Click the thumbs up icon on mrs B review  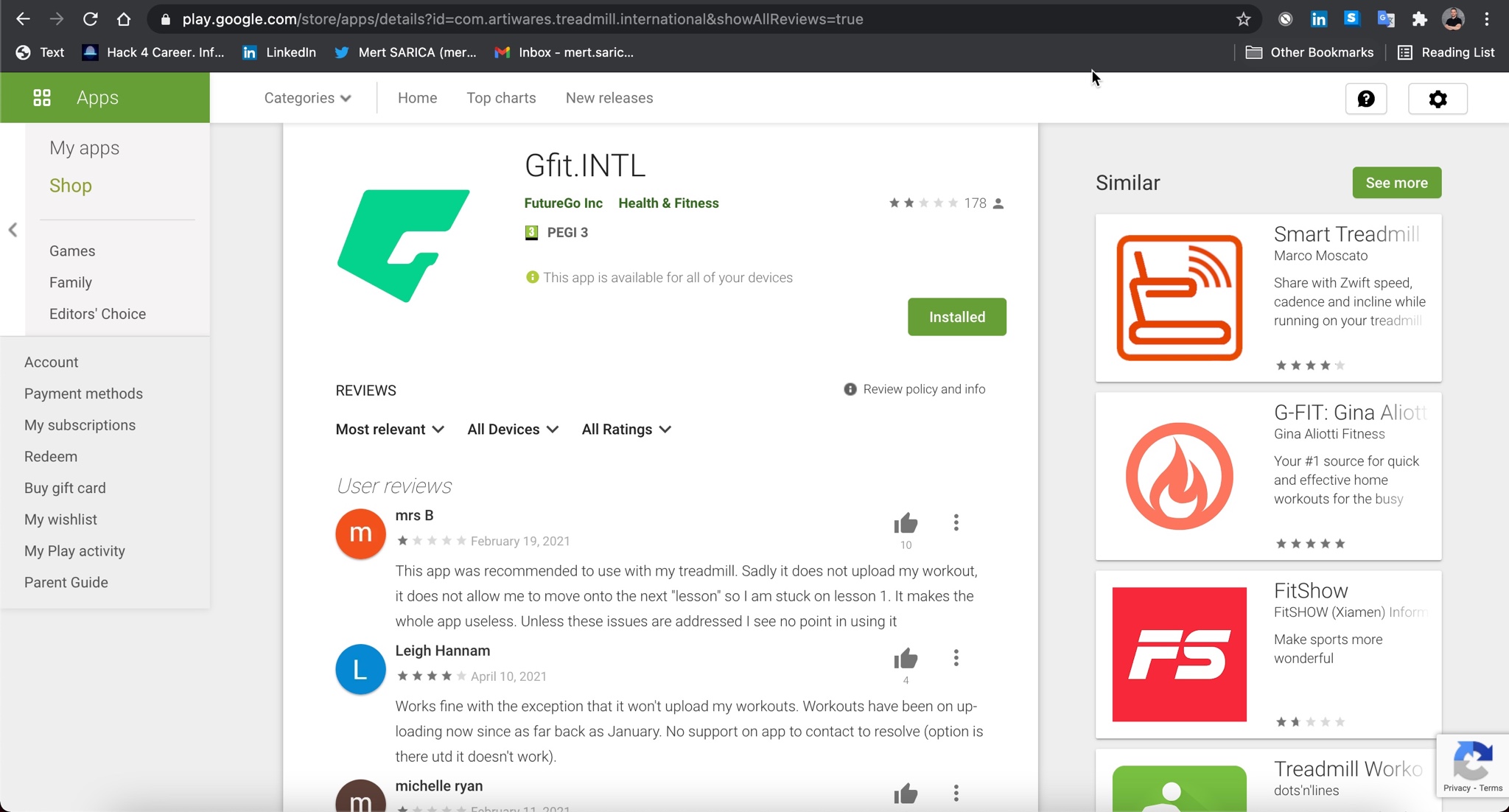click(x=905, y=522)
